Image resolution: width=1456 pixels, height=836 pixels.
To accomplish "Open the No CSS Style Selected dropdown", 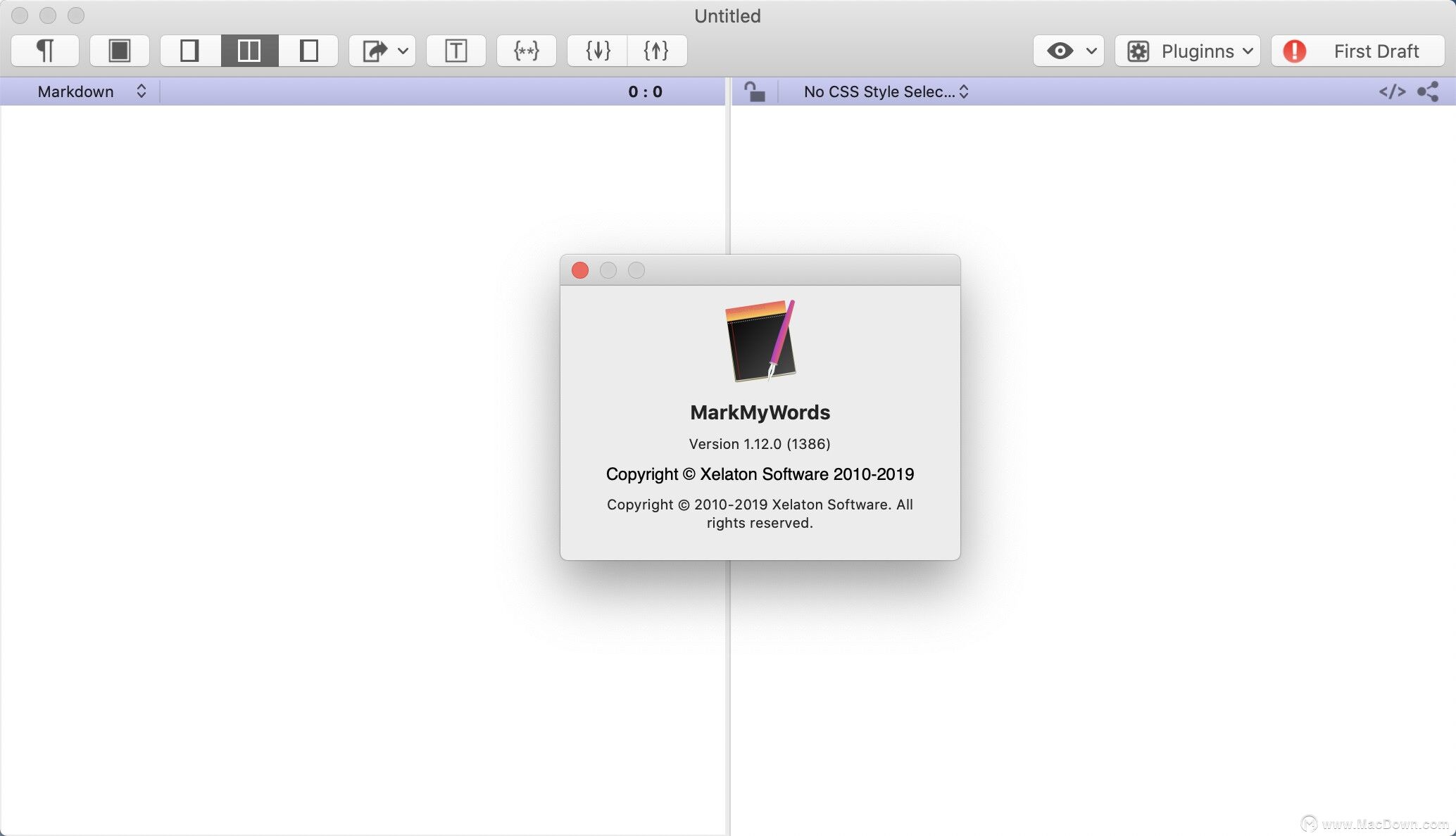I will pos(886,91).
